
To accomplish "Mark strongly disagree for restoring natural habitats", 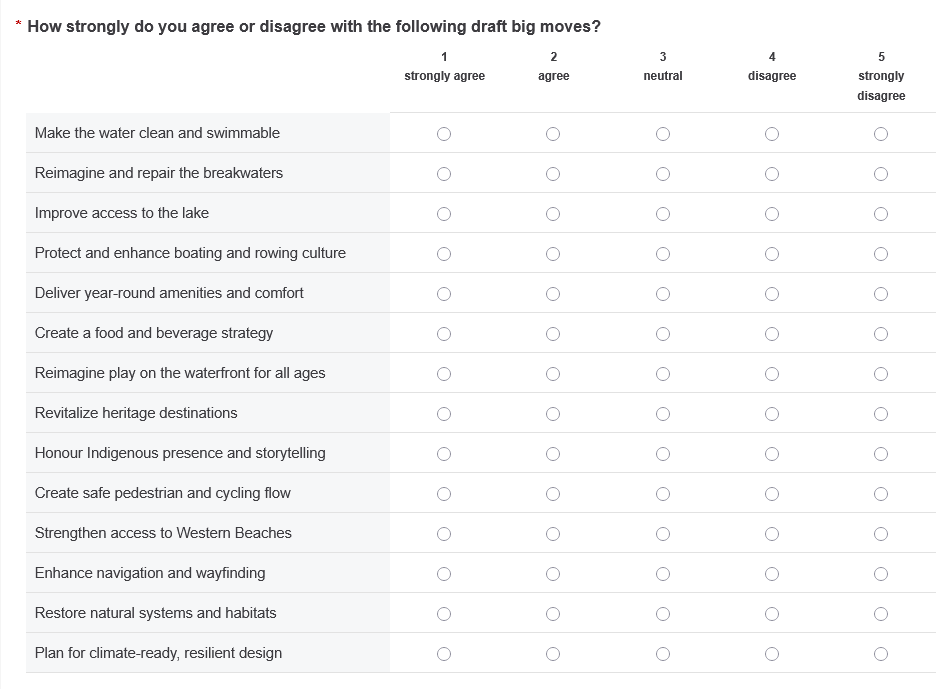I will (880, 614).
